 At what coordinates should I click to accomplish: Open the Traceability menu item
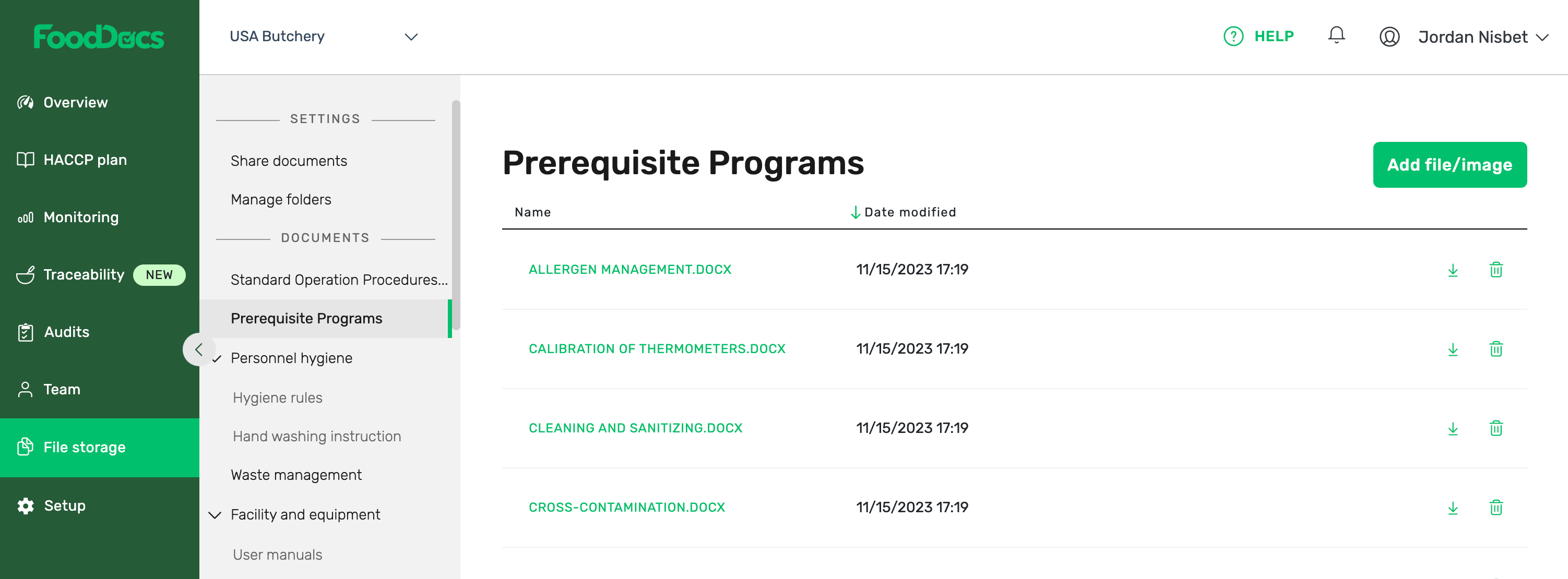84,275
